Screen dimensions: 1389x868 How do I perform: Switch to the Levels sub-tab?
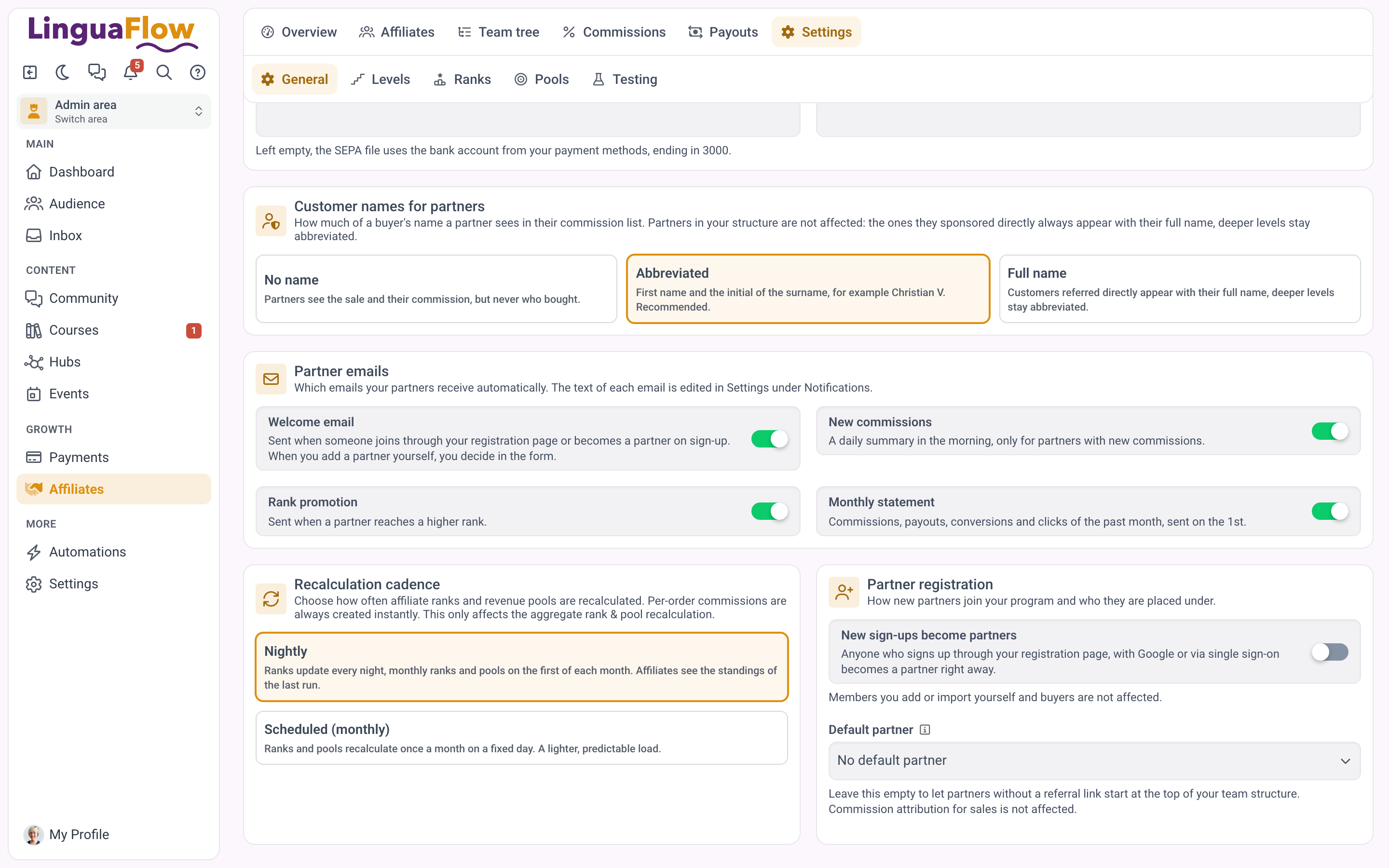381,79
